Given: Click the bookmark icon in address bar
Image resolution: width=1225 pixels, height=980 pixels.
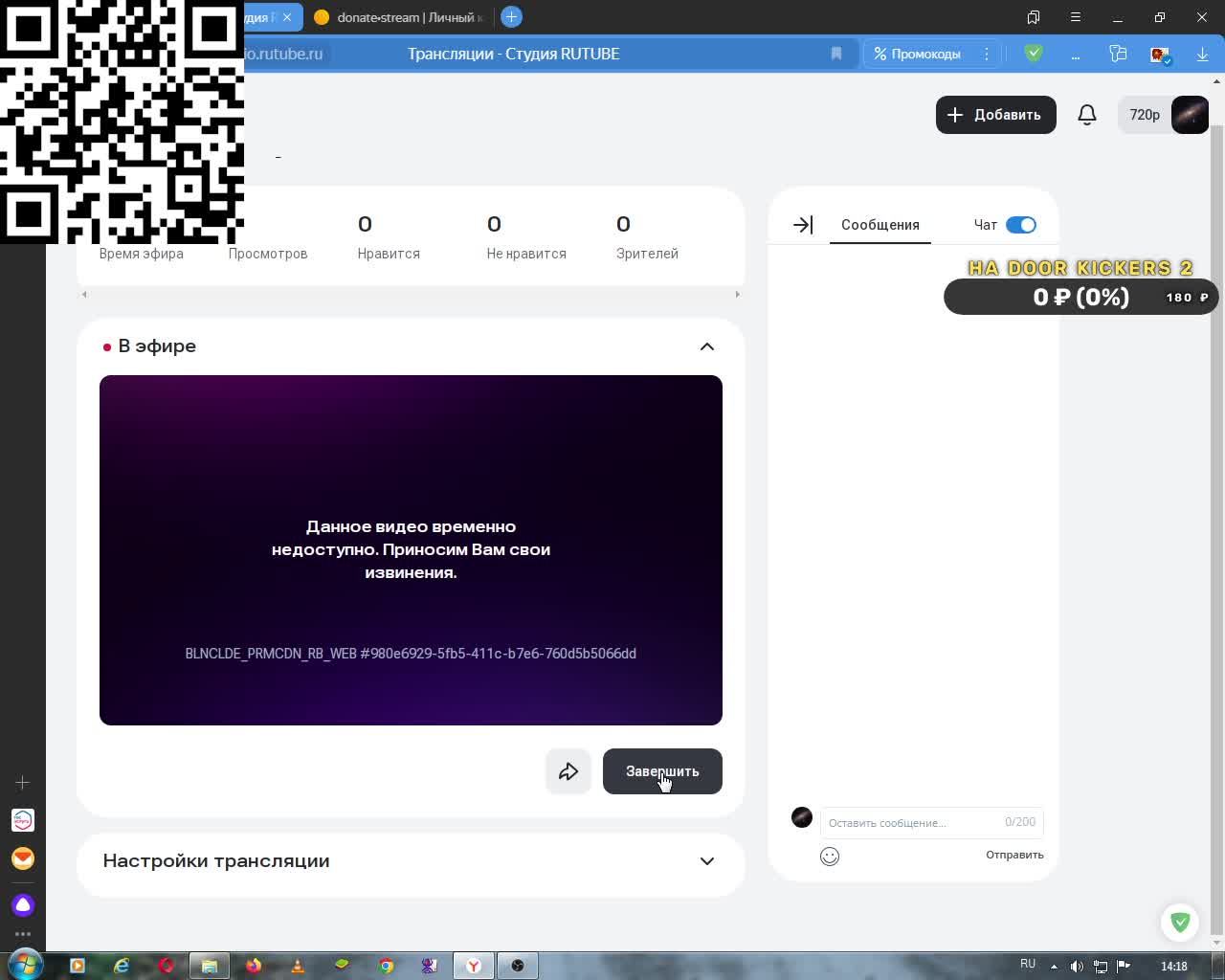Looking at the screenshot, I should (x=836, y=54).
